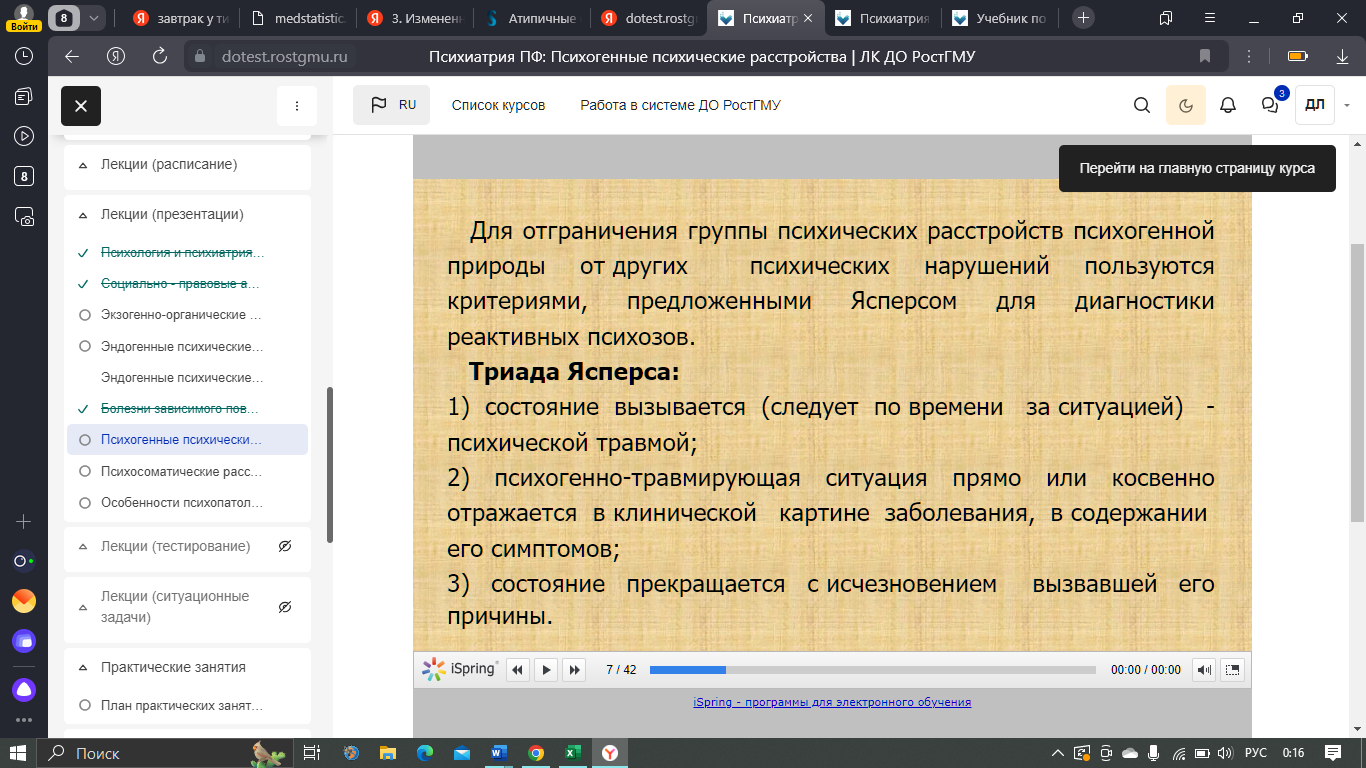
Task: Toggle visibility eye for Лекции (ситуационные задачи)
Action: 285,607
